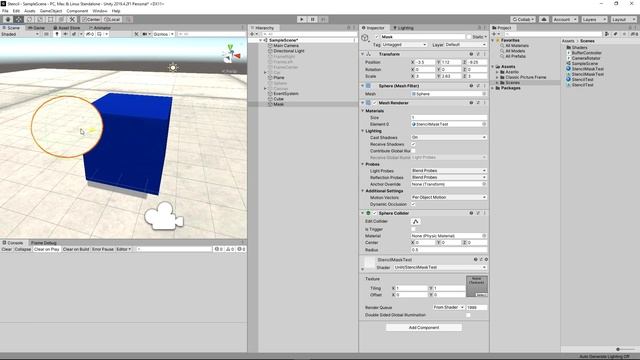Open the Layer dropdown in Inspector
640x360 pixels.
pos(465,45)
